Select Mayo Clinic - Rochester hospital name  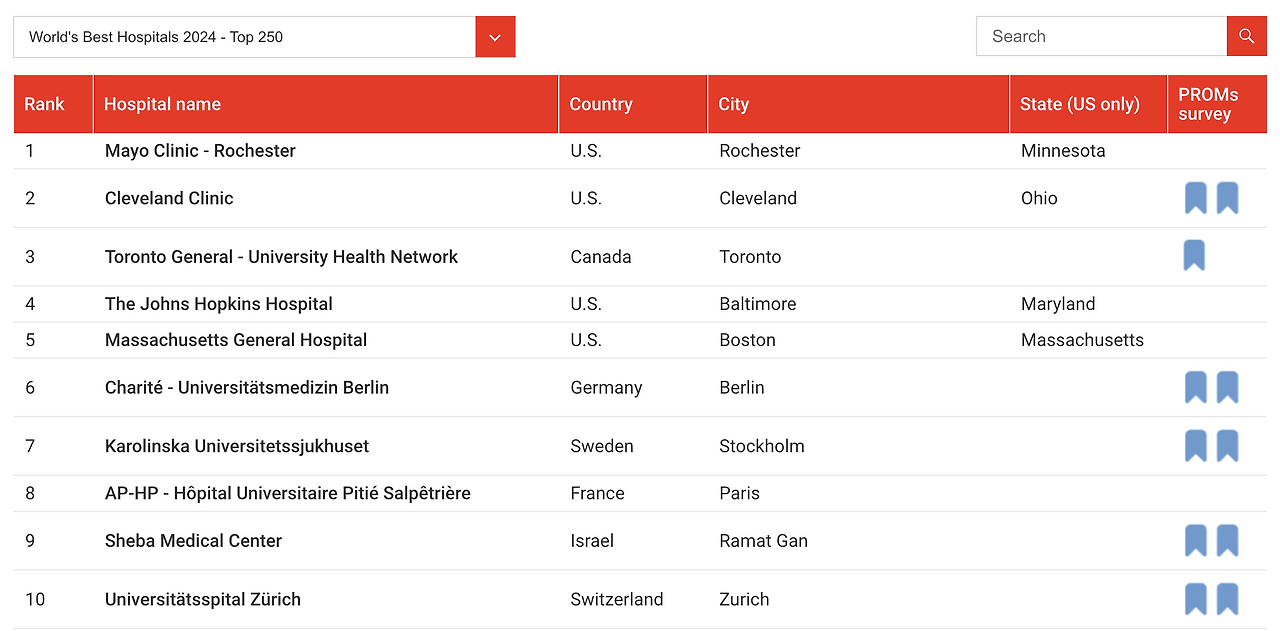click(200, 151)
